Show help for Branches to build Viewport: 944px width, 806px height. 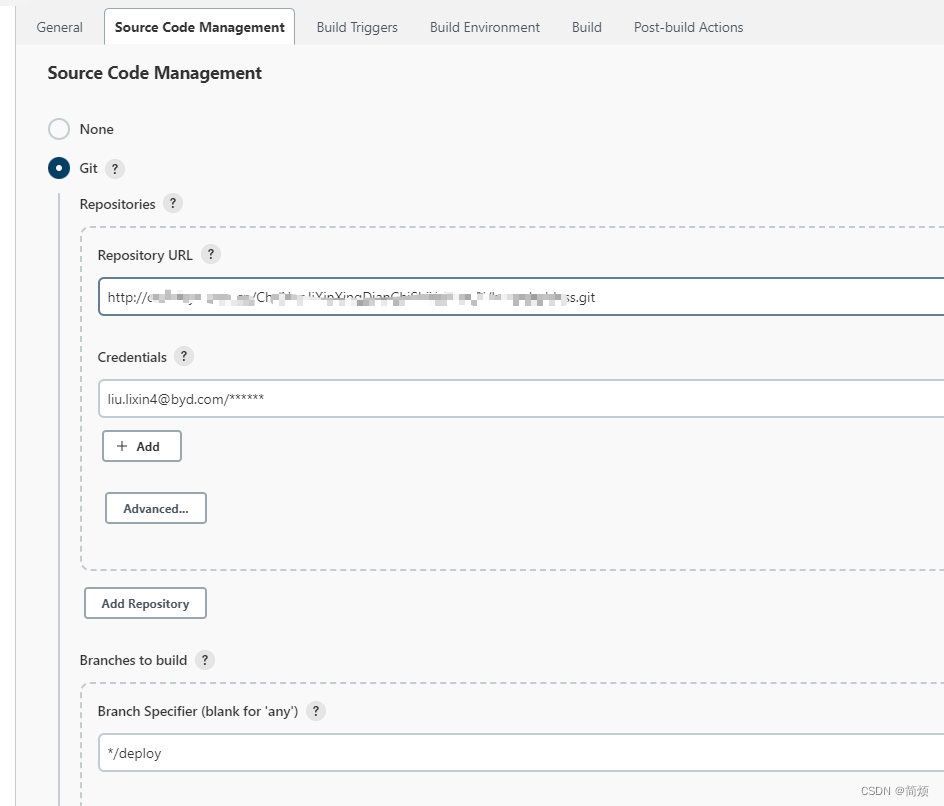204,660
